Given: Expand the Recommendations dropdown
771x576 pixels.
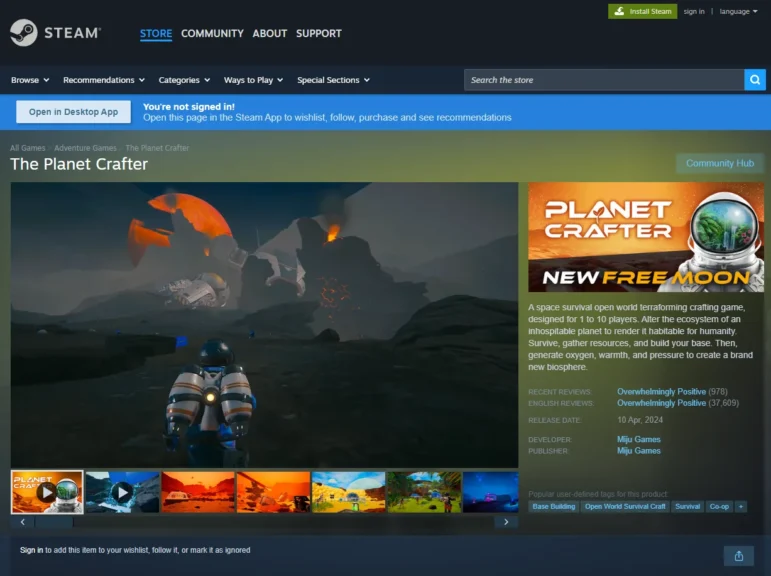Looking at the screenshot, I should pos(104,80).
